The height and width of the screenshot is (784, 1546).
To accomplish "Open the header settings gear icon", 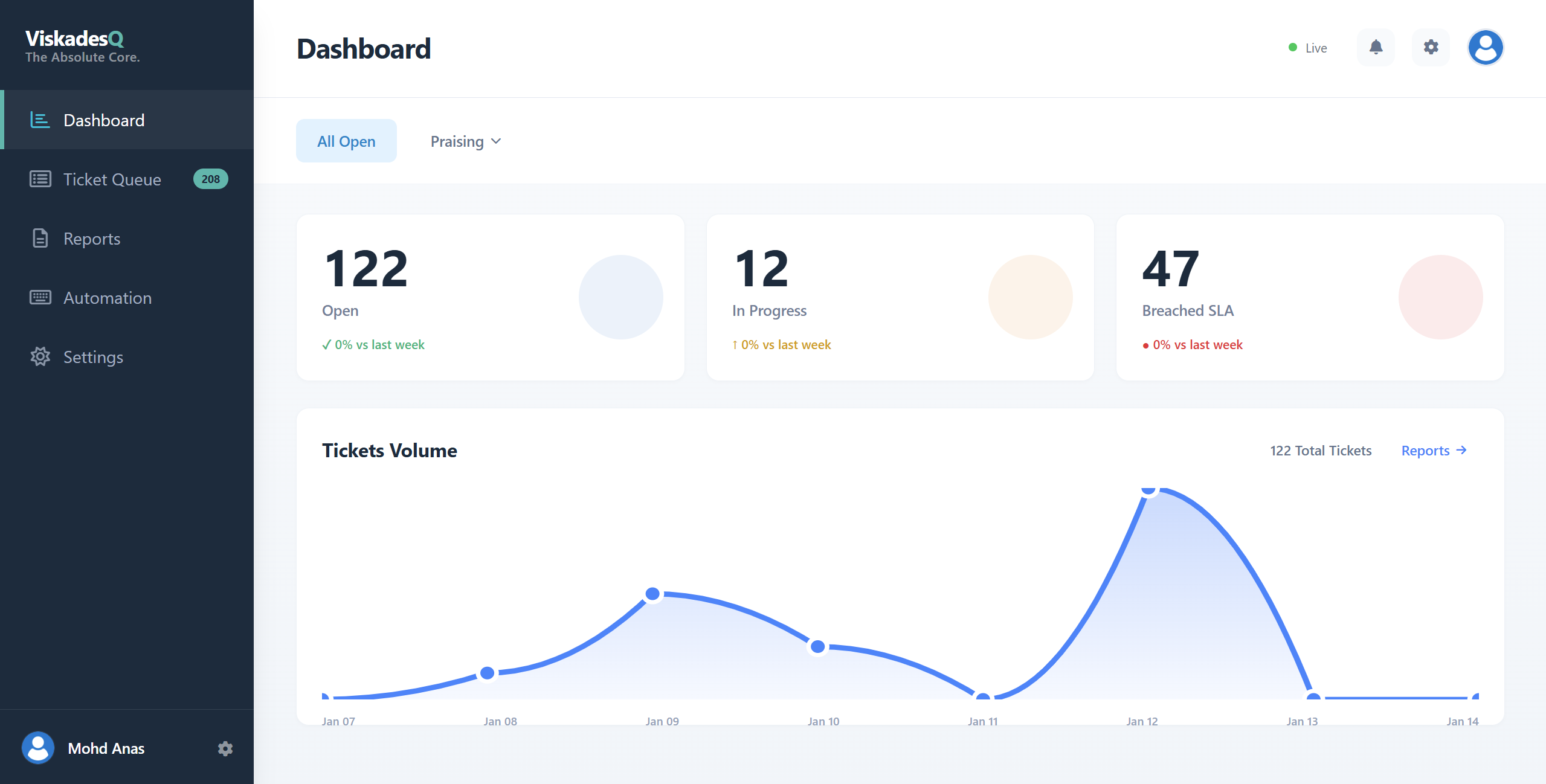I will pos(1431,47).
